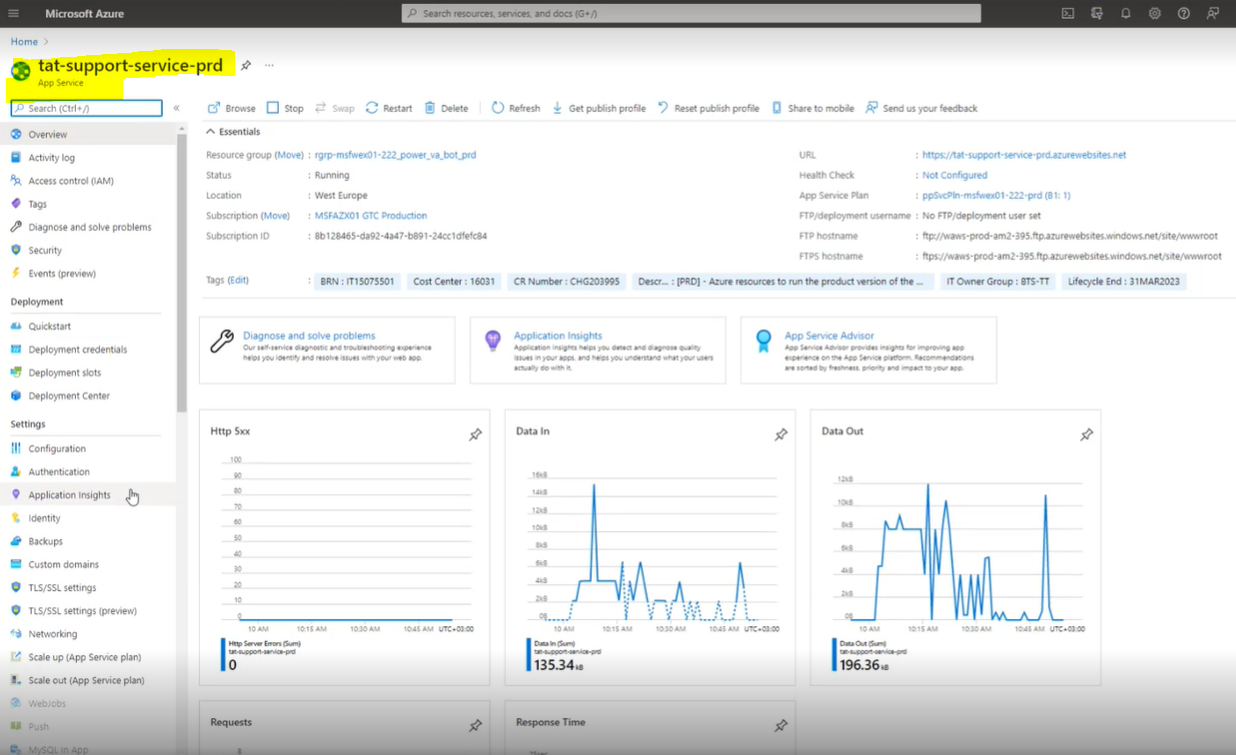
Task: Pin the Http 5xx chart
Action: (475, 435)
